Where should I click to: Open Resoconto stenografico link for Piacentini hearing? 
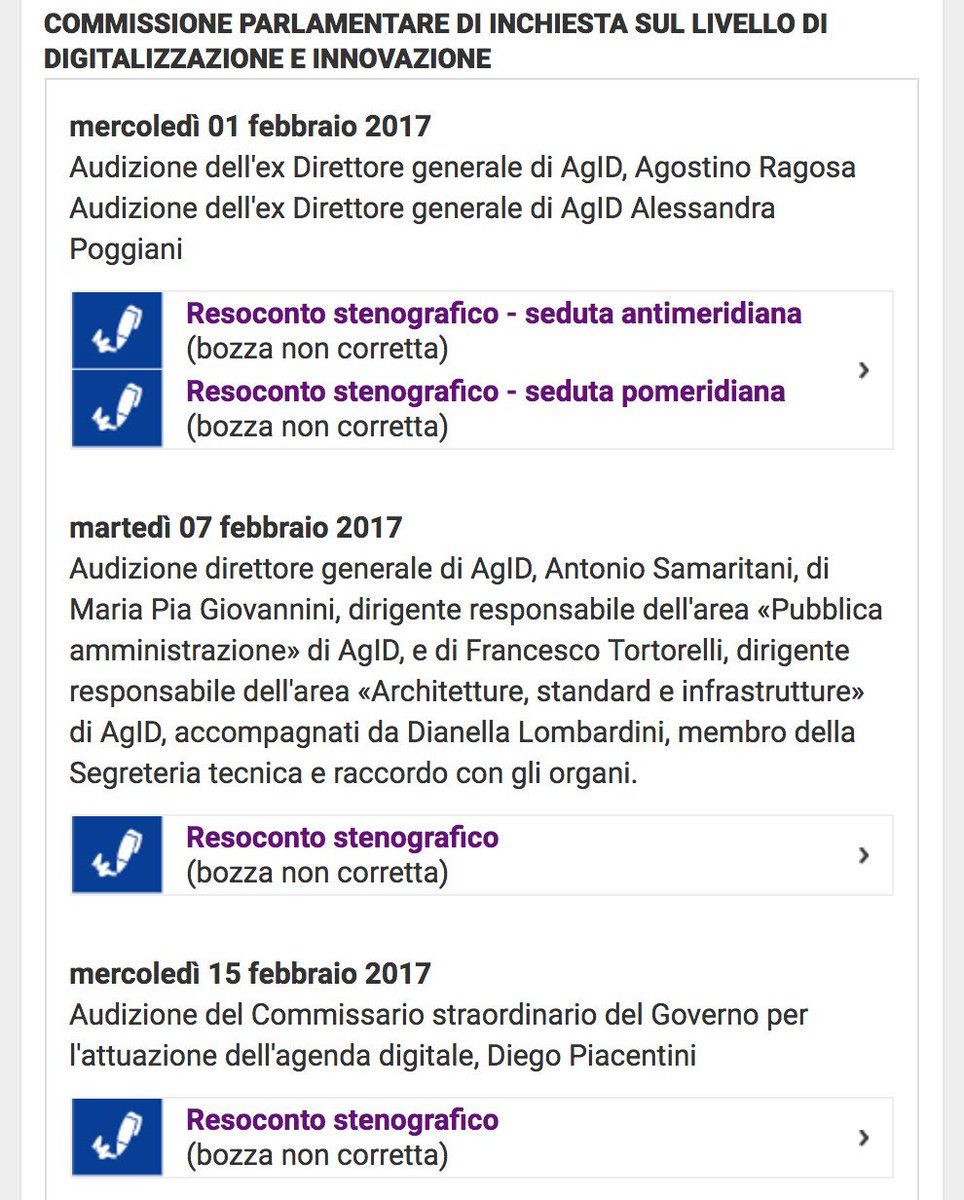342,1119
